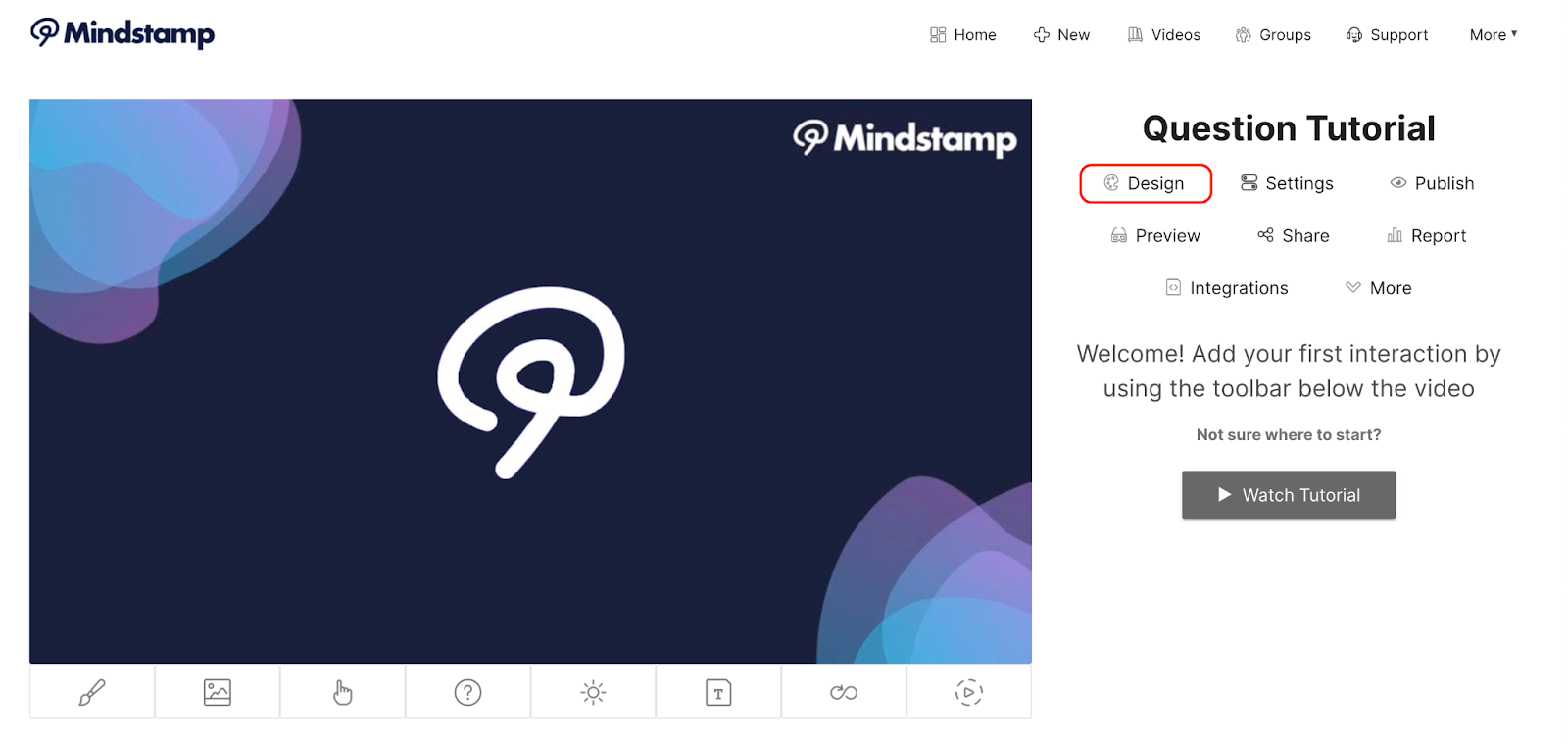The width and height of the screenshot is (1568, 745).
Task: Open Groups in top navigation
Action: (x=1273, y=34)
